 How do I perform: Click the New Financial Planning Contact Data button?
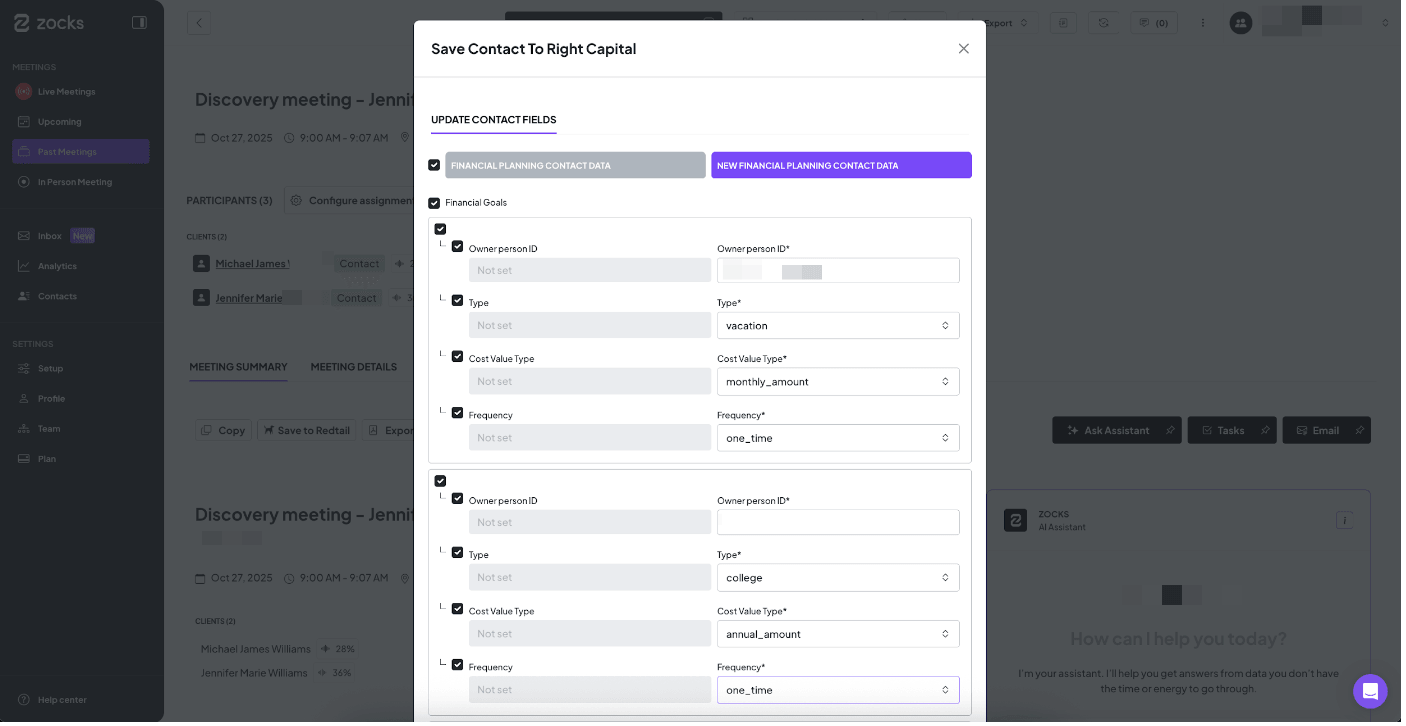point(840,166)
